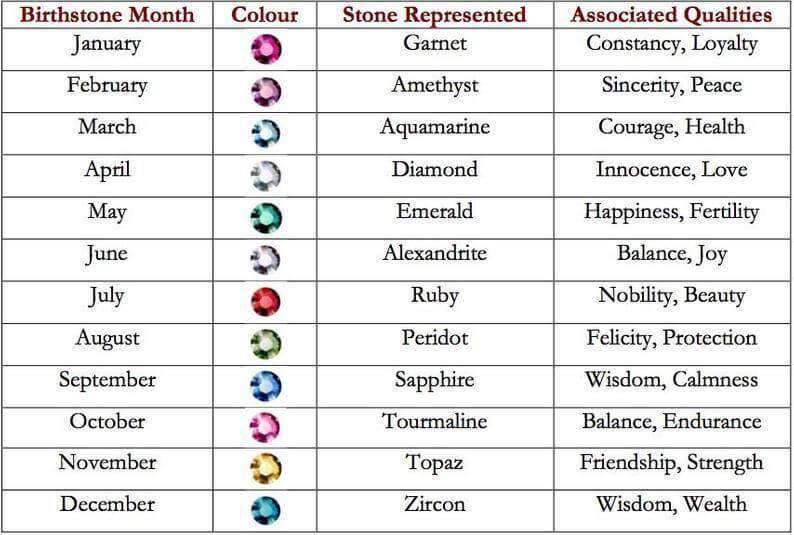Image resolution: width=794 pixels, height=535 pixels.
Task: Select the Constancy, Loyalty text
Action: [x=671, y=44]
